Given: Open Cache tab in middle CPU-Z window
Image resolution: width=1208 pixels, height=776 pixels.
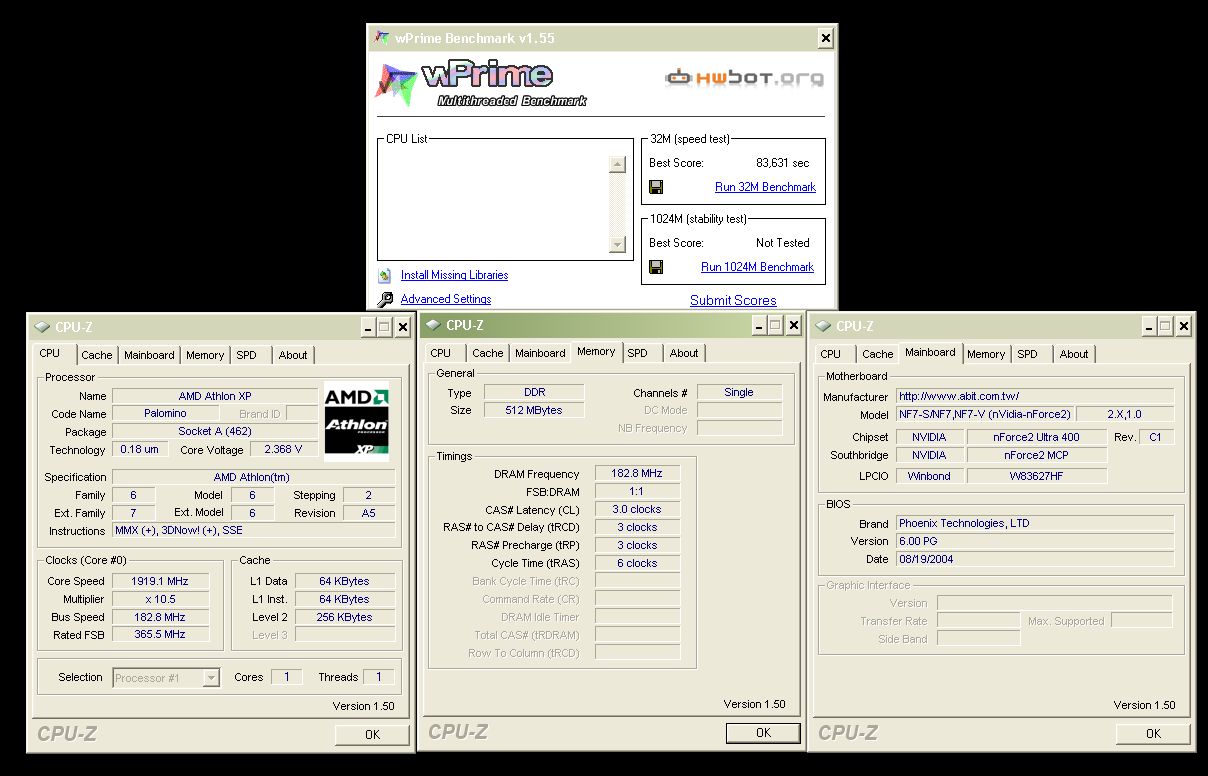Looking at the screenshot, I should coord(488,353).
